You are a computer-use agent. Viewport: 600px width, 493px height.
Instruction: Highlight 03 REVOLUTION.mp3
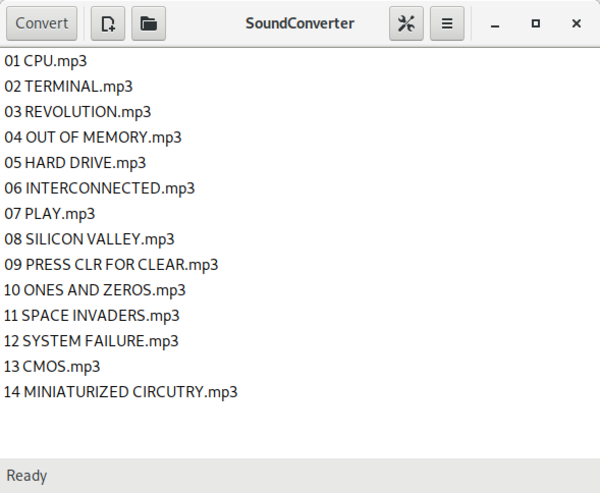pos(77,111)
